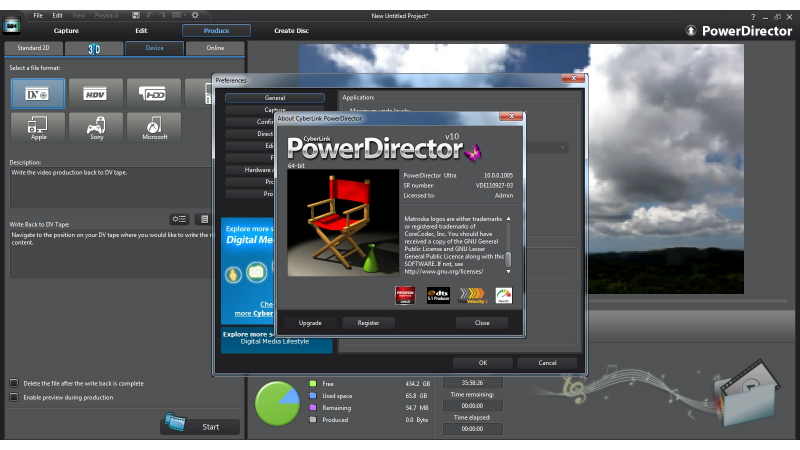Viewport: 800px width, 450px height.
Task: Select the Standard 2D tab
Action: tap(34, 48)
